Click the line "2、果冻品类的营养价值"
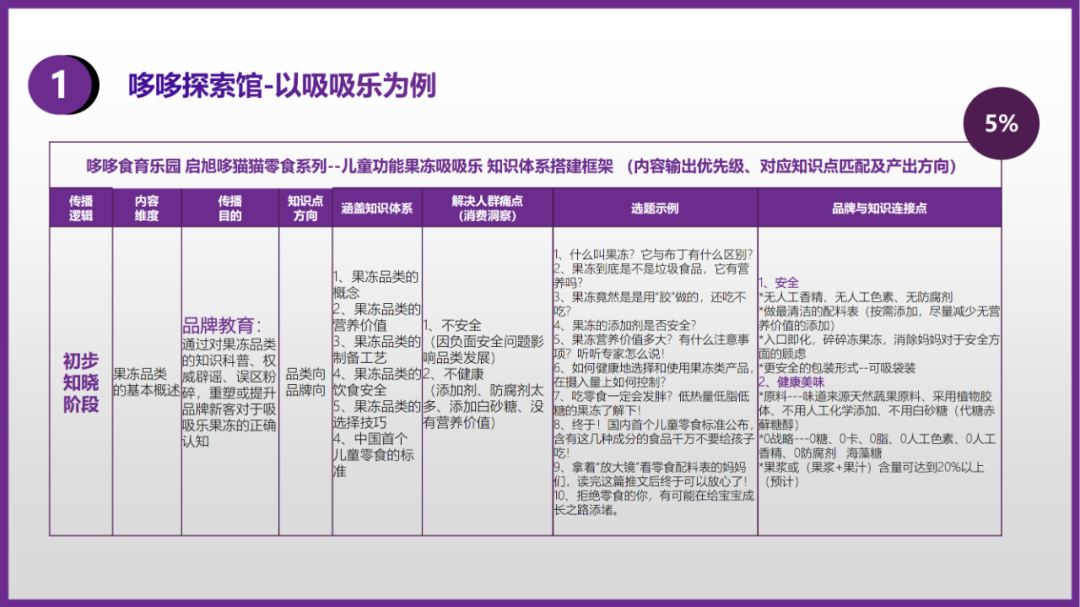This screenshot has width=1080, height=607. 377,317
